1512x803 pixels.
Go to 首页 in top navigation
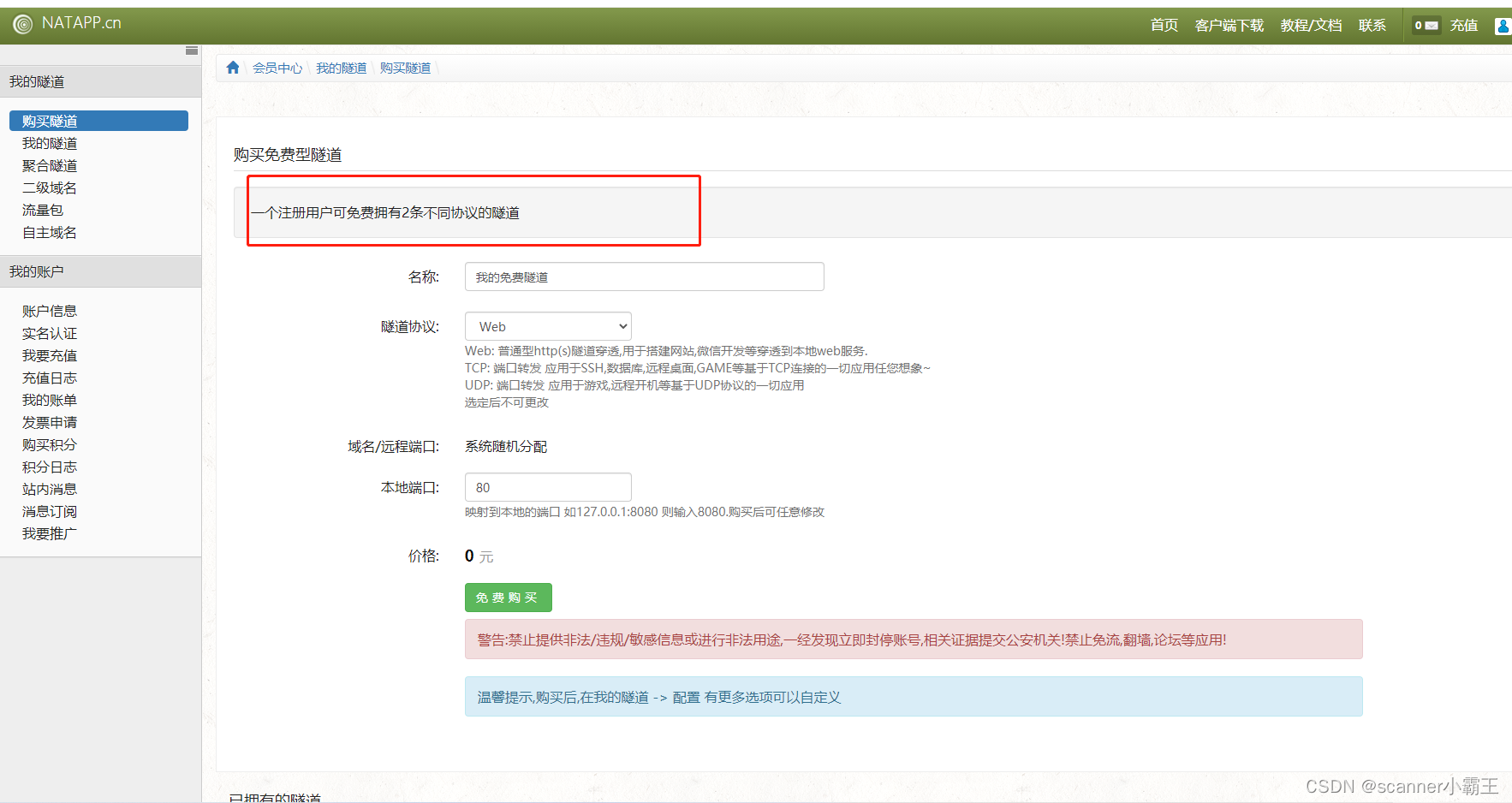[x=1164, y=26]
